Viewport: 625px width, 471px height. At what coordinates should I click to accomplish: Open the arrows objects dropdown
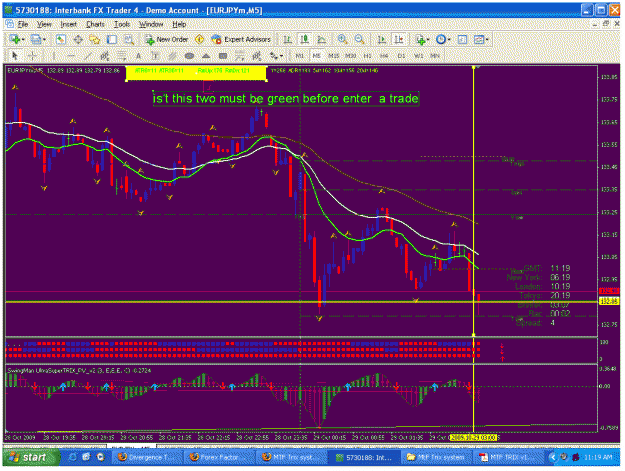(276, 56)
